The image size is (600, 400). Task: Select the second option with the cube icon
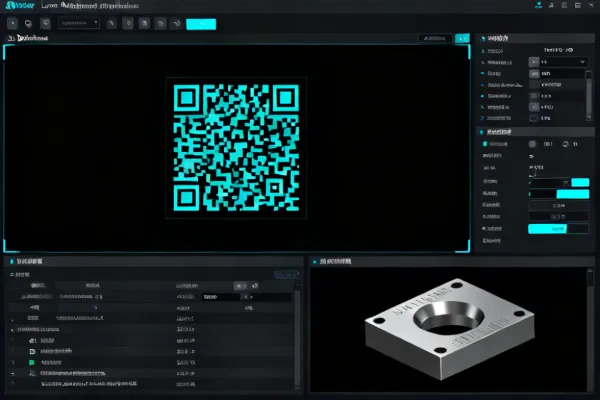566,144
